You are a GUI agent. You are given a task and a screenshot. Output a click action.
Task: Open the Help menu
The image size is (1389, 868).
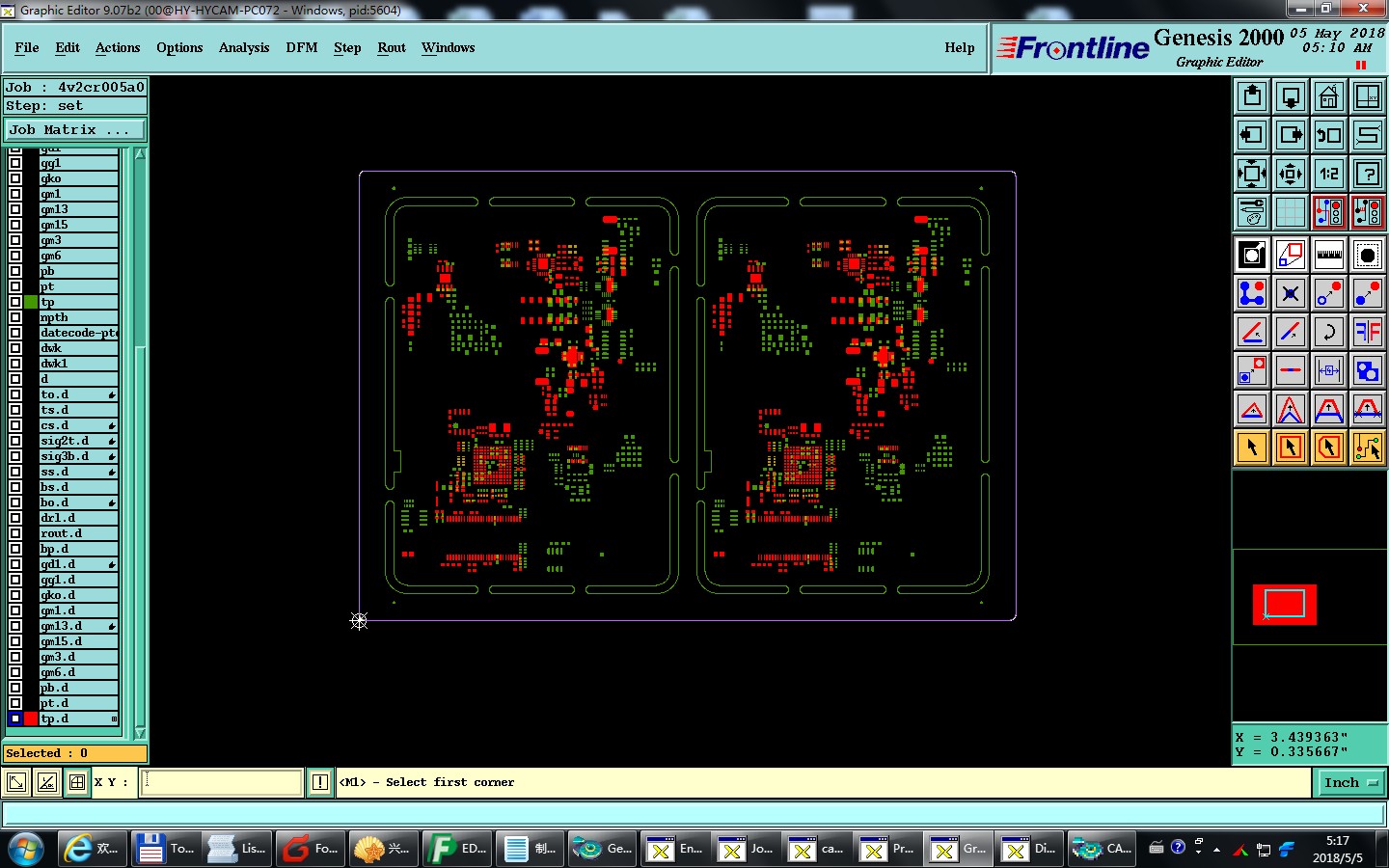click(960, 47)
